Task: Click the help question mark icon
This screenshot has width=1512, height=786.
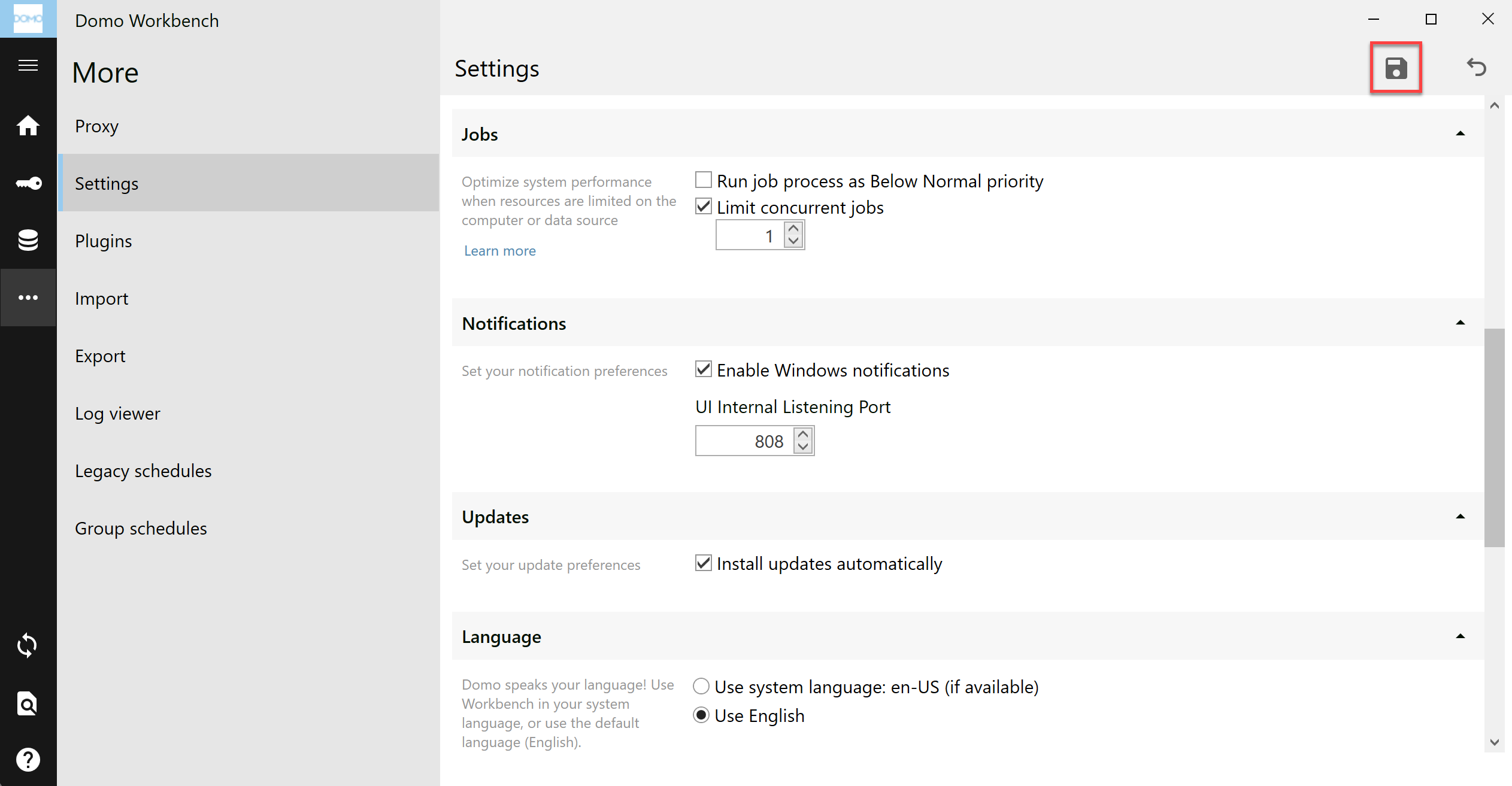Action: click(x=28, y=759)
